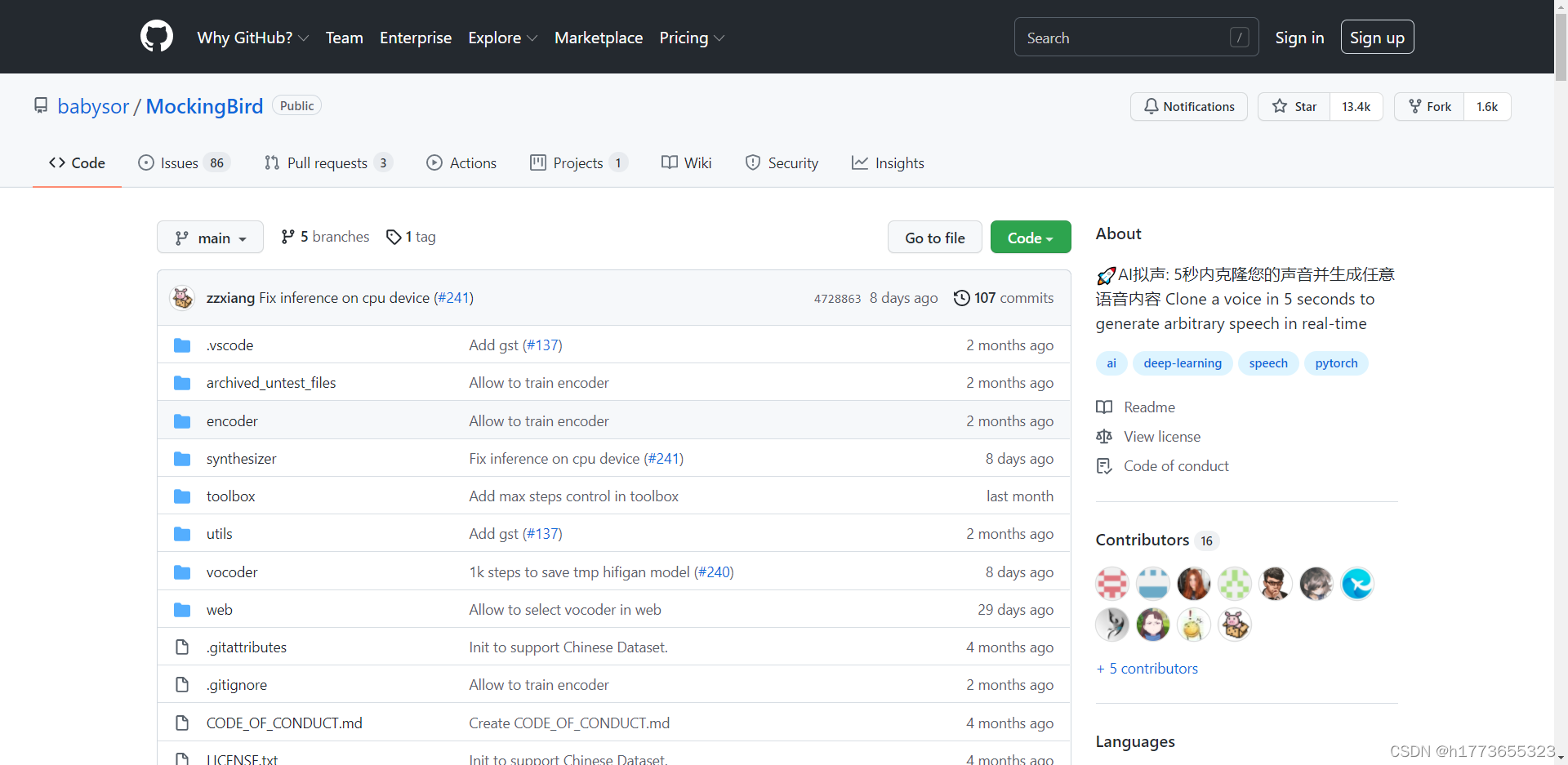
Task: Click the Sign up button
Action: (x=1377, y=38)
